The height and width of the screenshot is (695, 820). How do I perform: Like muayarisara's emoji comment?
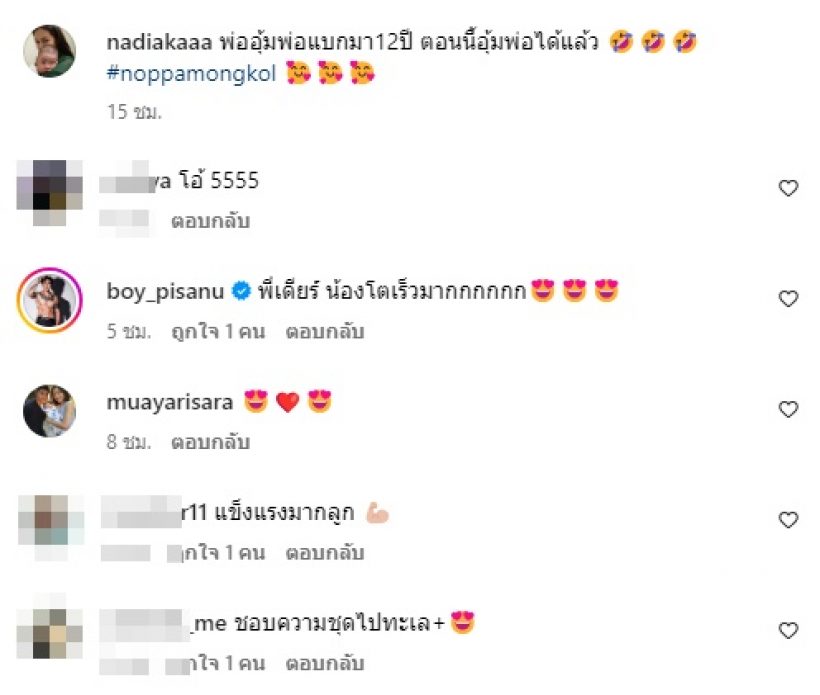tap(788, 409)
